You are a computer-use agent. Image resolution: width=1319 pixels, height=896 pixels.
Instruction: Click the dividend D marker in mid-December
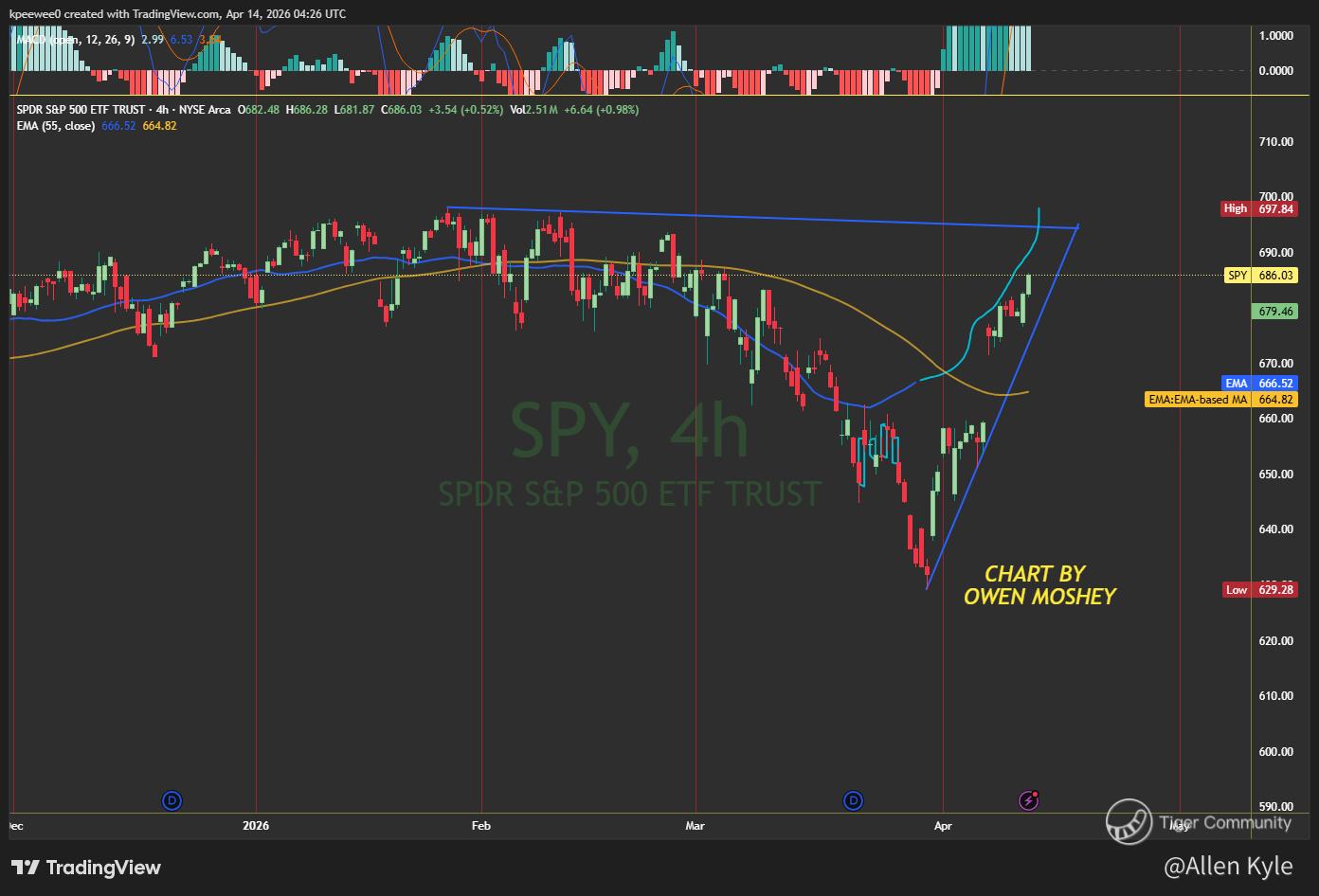[172, 800]
